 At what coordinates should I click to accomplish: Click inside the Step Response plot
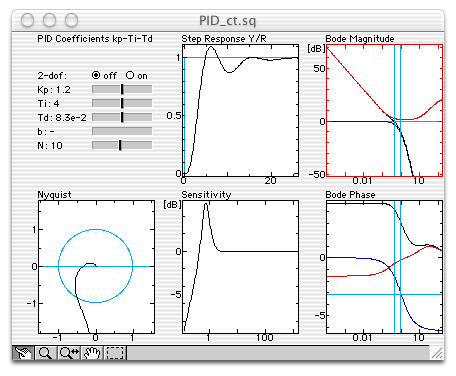click(241, 110)
